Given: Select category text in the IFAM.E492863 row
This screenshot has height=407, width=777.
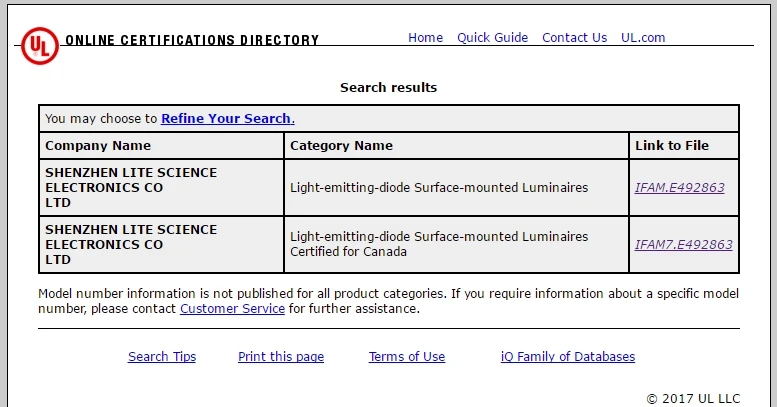Looking at the screenshot, I should coord(439,187).
